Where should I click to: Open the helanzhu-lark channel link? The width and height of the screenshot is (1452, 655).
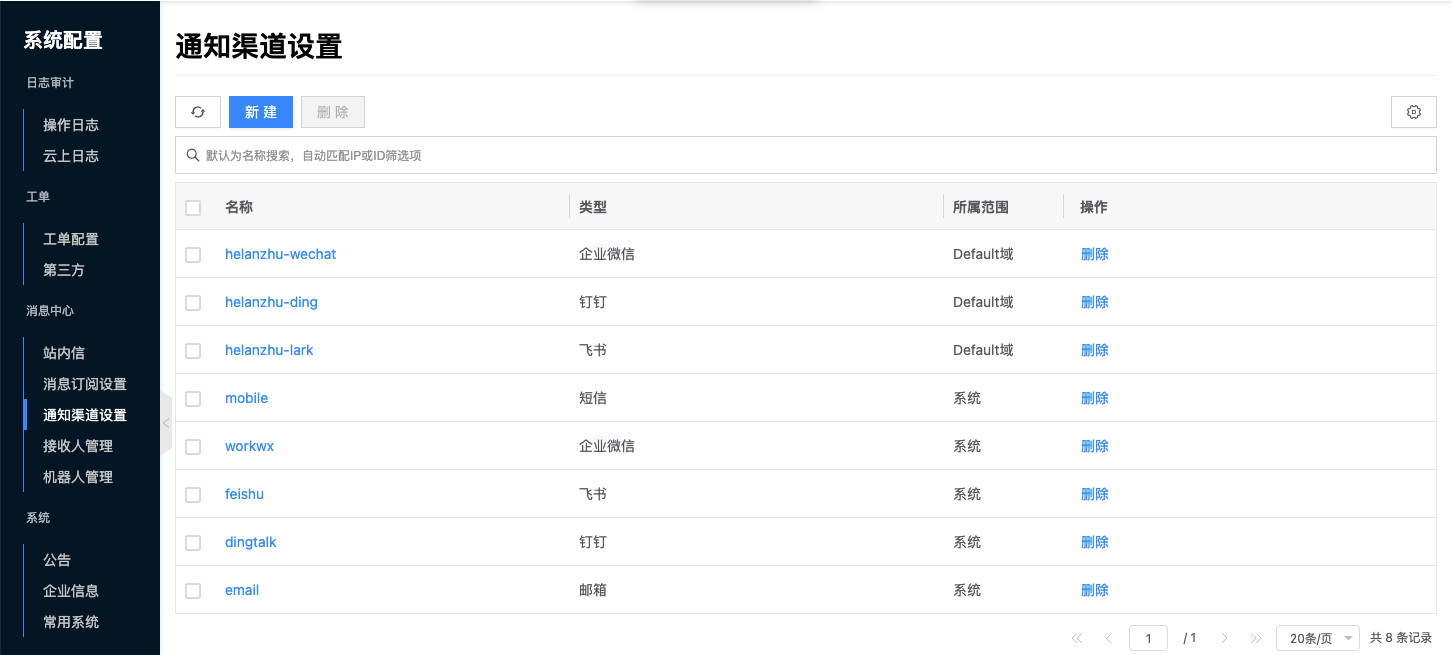(x=269, y=350)
